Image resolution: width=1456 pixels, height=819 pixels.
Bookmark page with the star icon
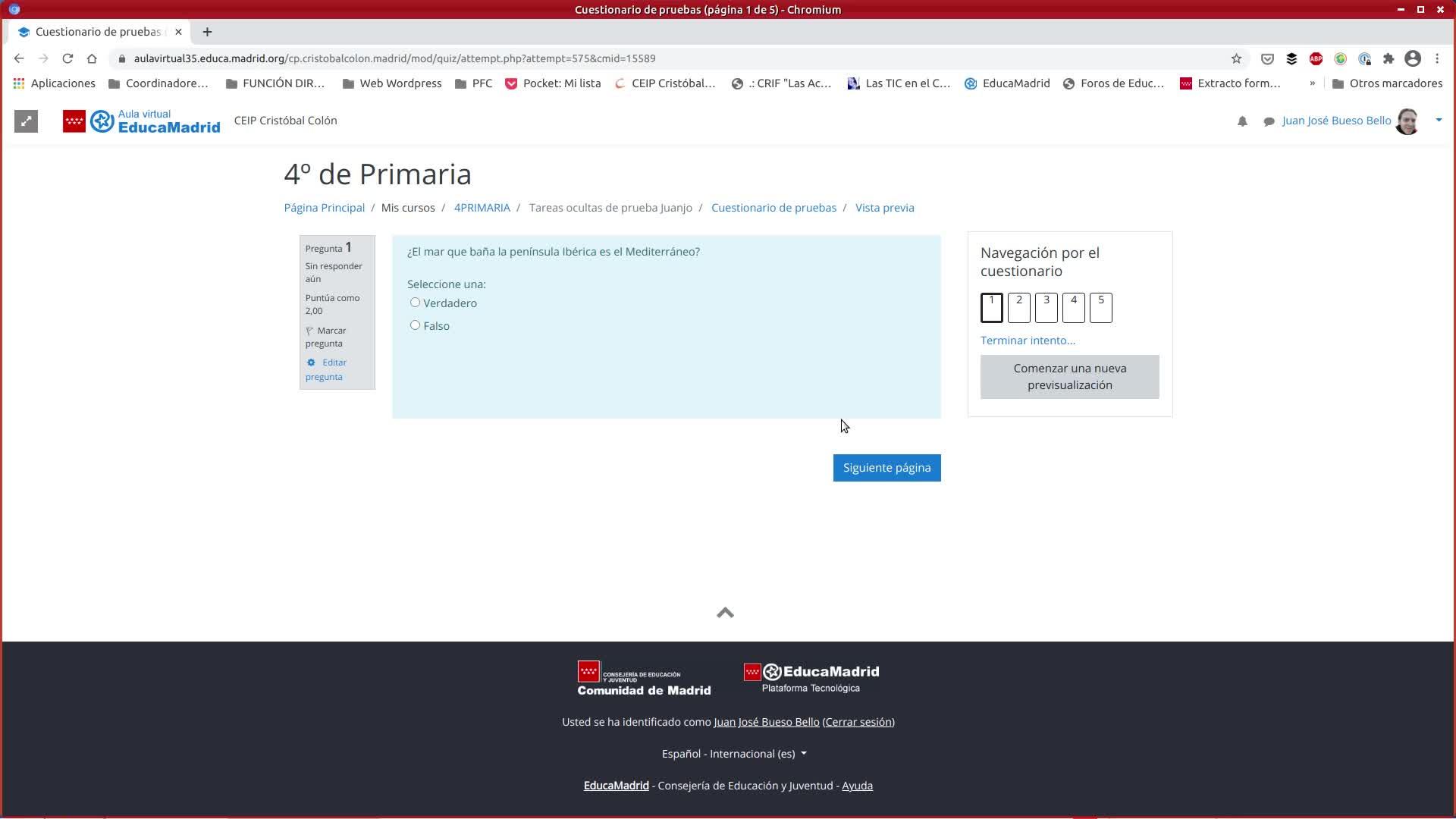(1236, 58)
